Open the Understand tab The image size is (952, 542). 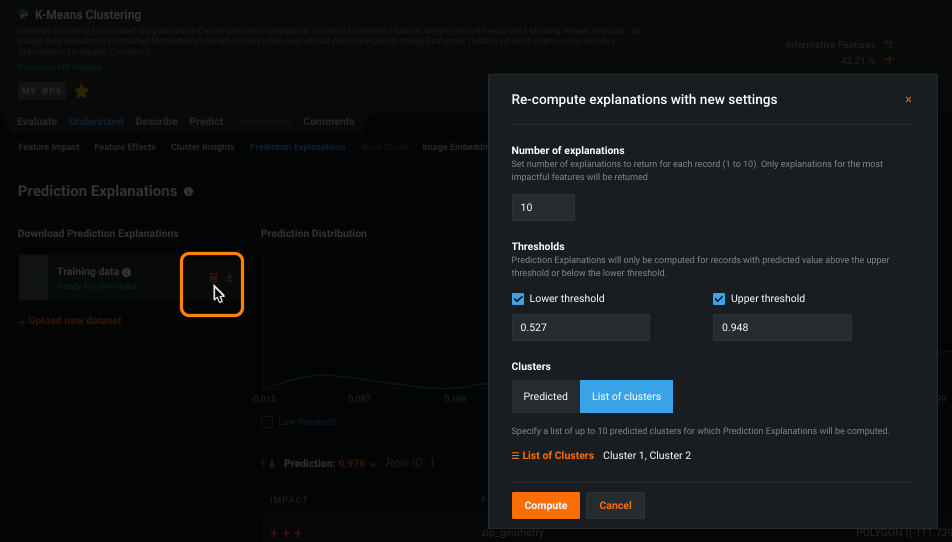pyautogui.click(x=96, y=121)
